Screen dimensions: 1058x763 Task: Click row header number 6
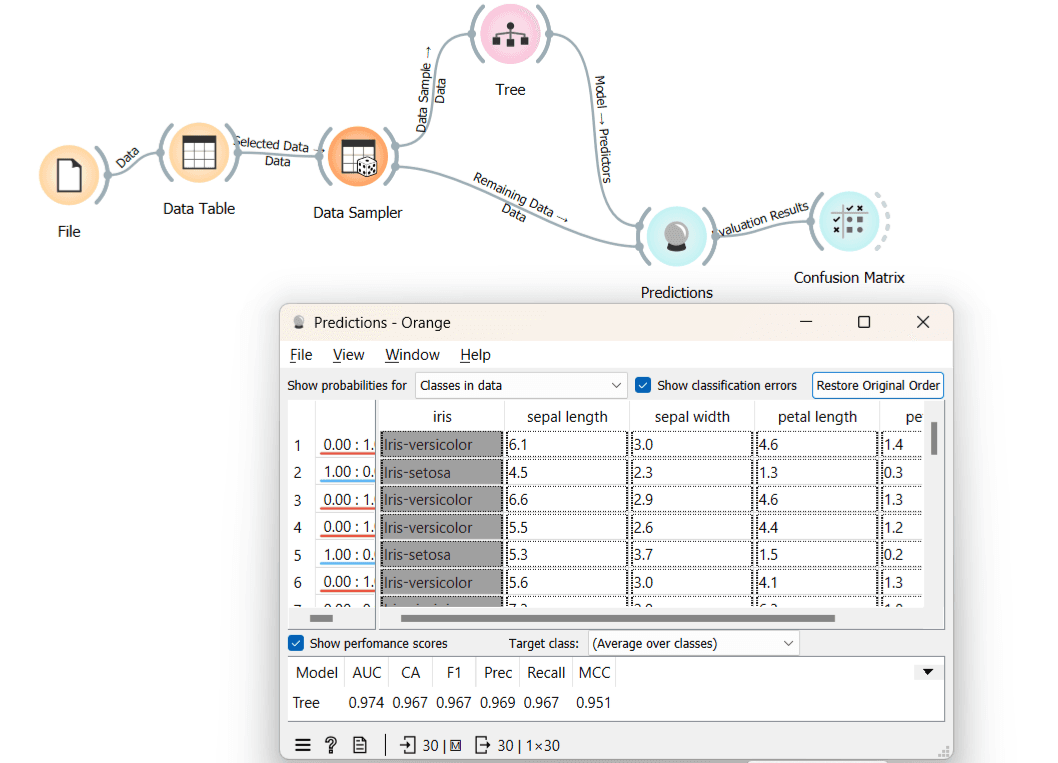(298, 583)
